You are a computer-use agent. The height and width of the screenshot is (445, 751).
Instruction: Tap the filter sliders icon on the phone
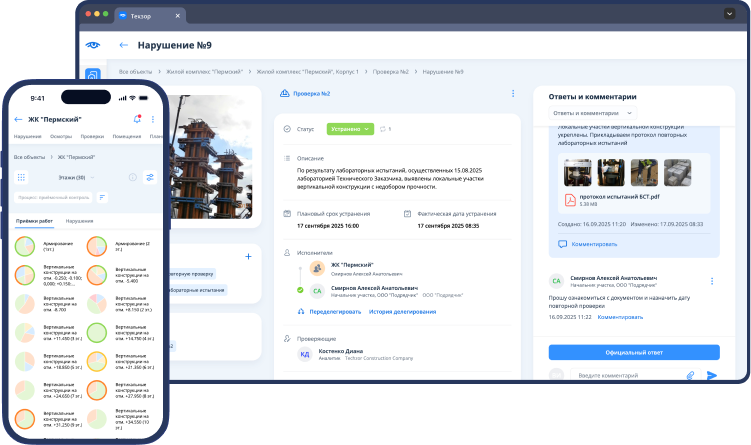click(150, 177)
